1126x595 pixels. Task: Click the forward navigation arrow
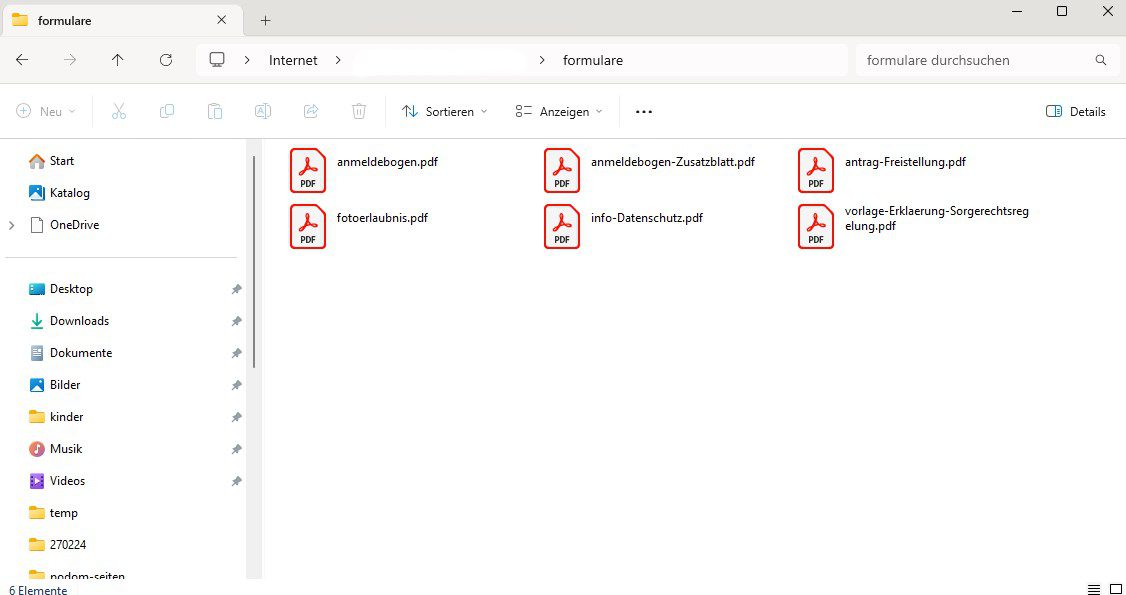pyautogui.click(x=70, y=60)
